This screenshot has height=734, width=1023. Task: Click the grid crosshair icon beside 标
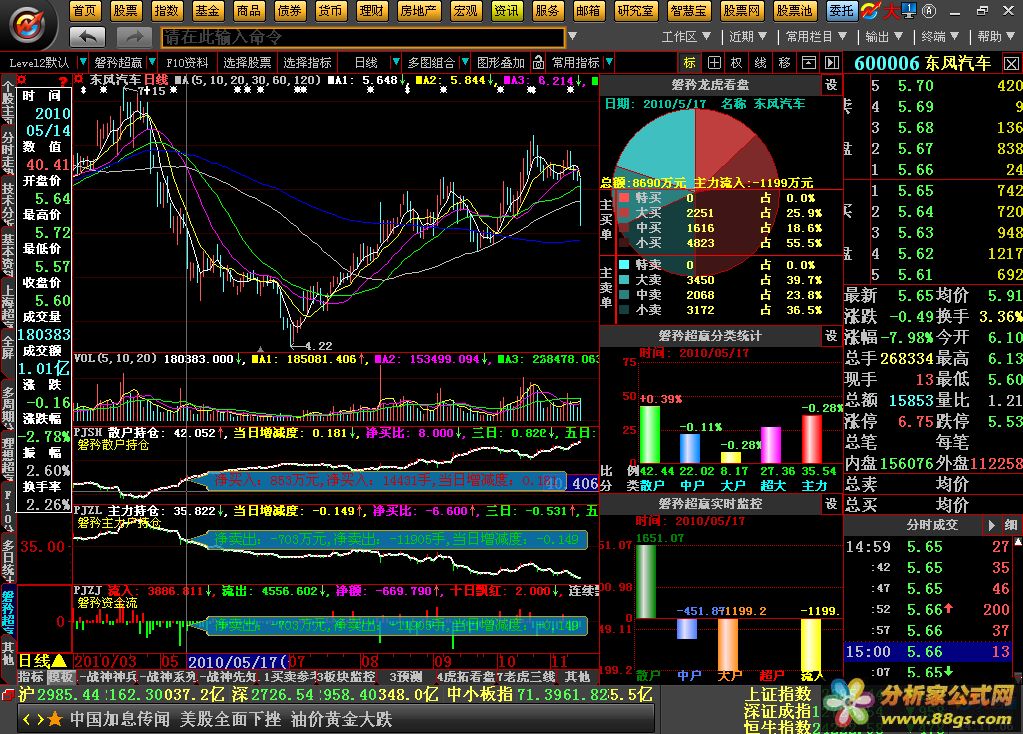click(x=714, y=63)
